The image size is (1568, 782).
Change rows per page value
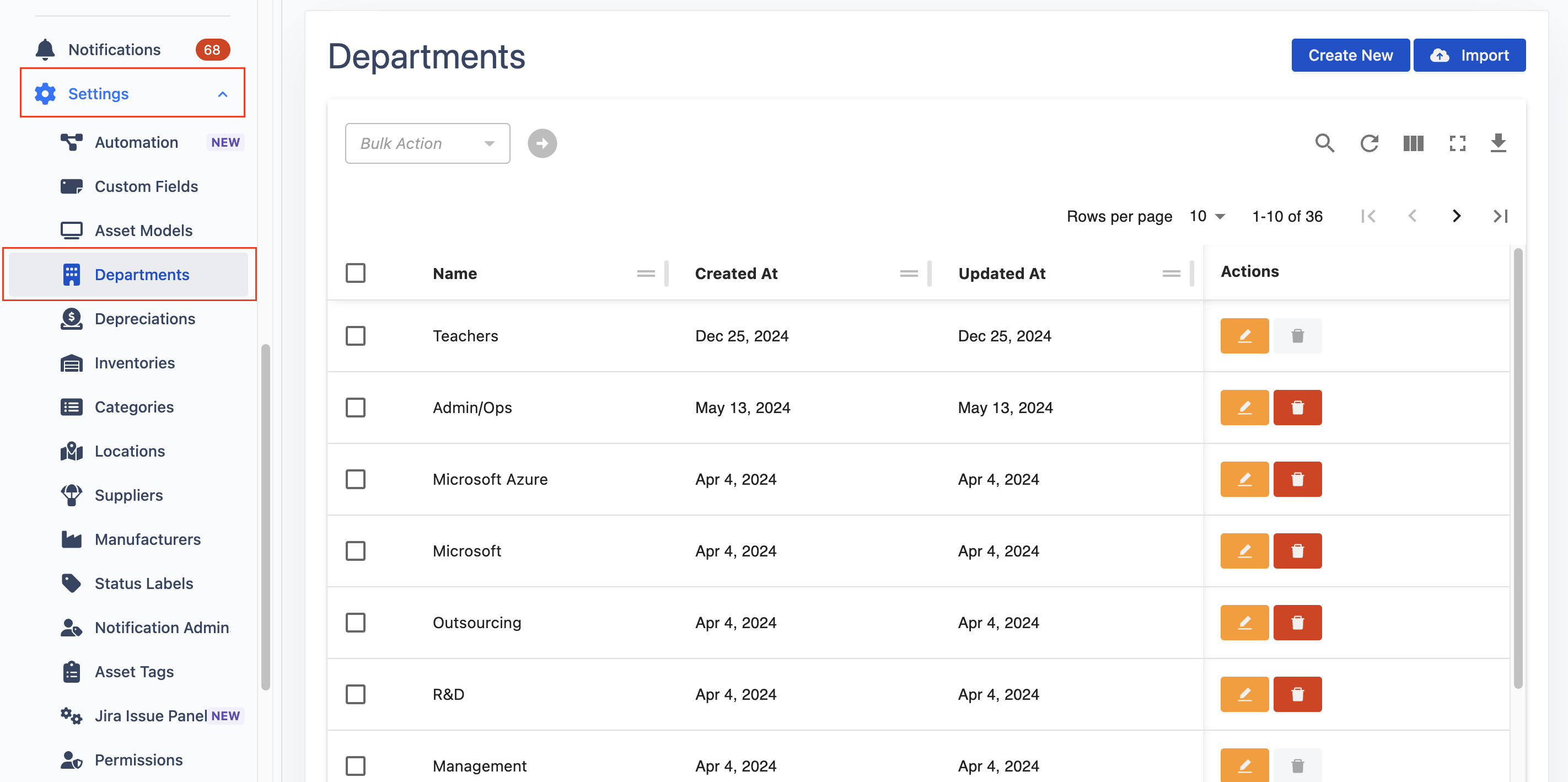coord(1207,216)
